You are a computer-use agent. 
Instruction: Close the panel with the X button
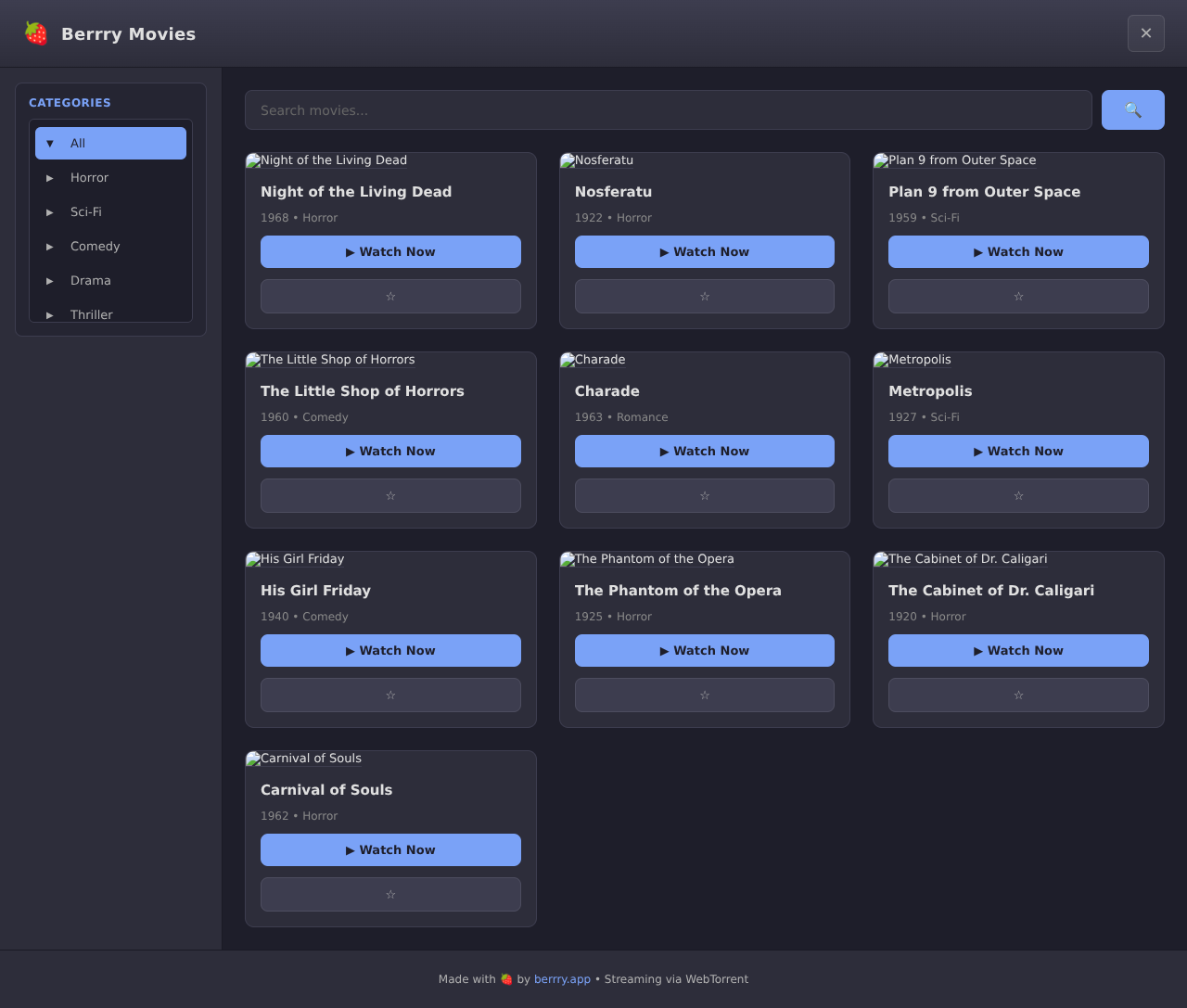(x=1145, y=33)
